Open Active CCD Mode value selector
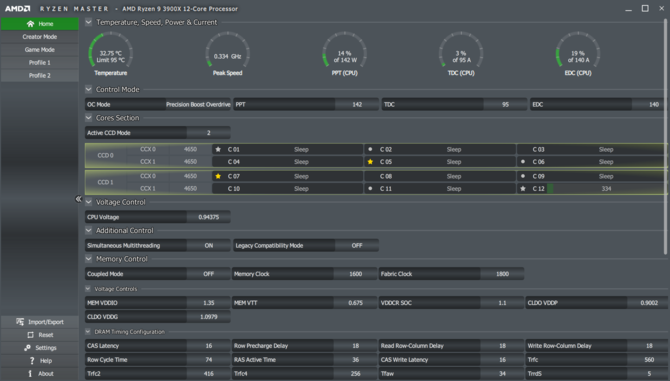 (x=209, y=133)
